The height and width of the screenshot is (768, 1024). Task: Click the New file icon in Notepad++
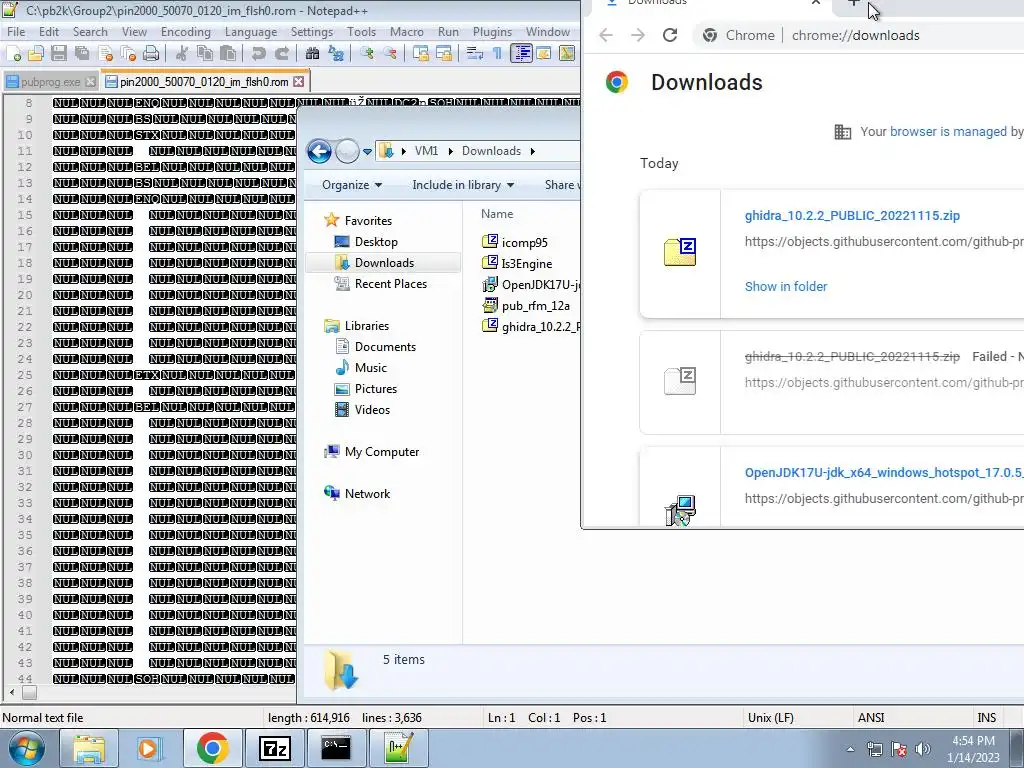coord(13,54)
